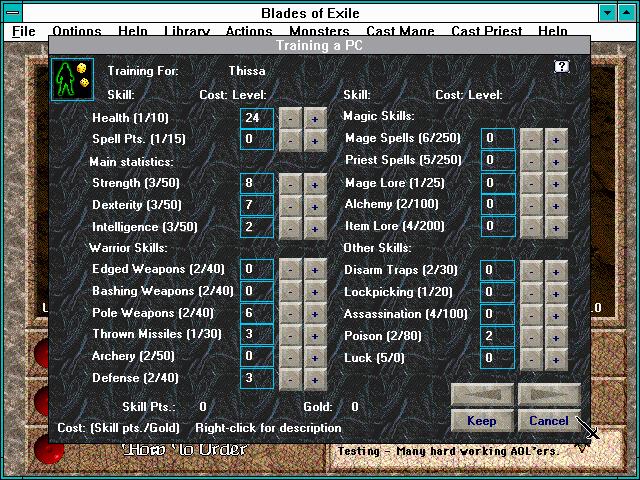
Task: Subtract a level from Edged Weapons
Action: pos(290,270)
